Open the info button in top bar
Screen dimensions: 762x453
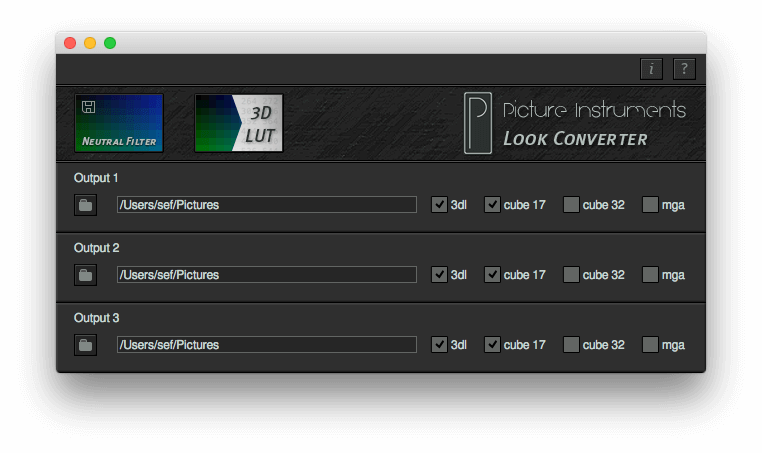tap(651, 69)
